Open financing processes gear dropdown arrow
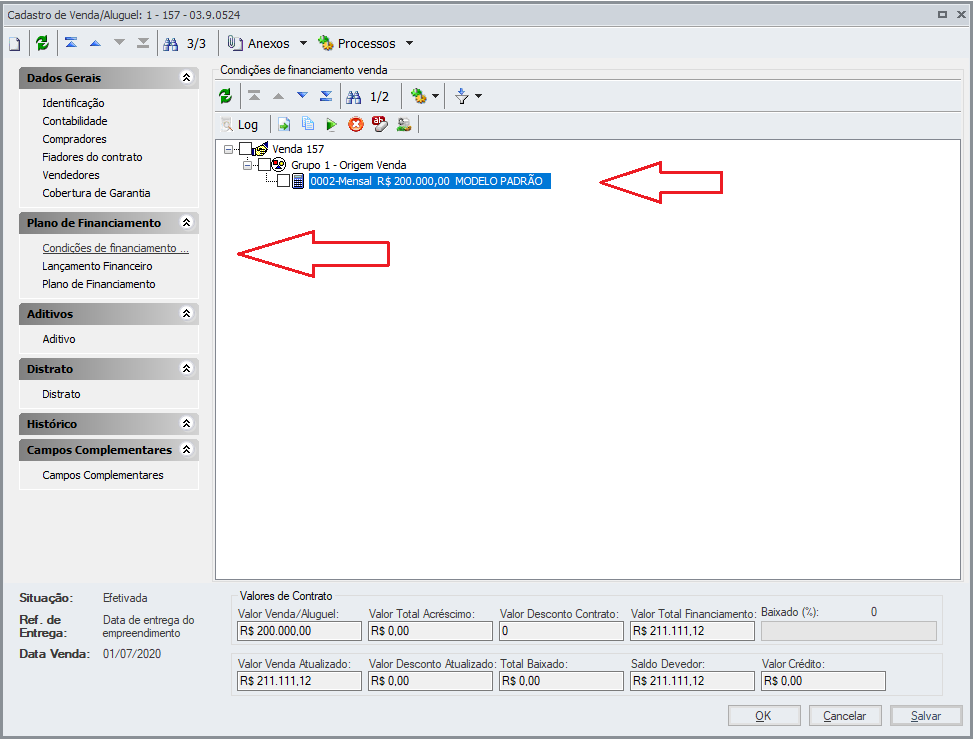973x739 pixels. click(x=436, y=96)
